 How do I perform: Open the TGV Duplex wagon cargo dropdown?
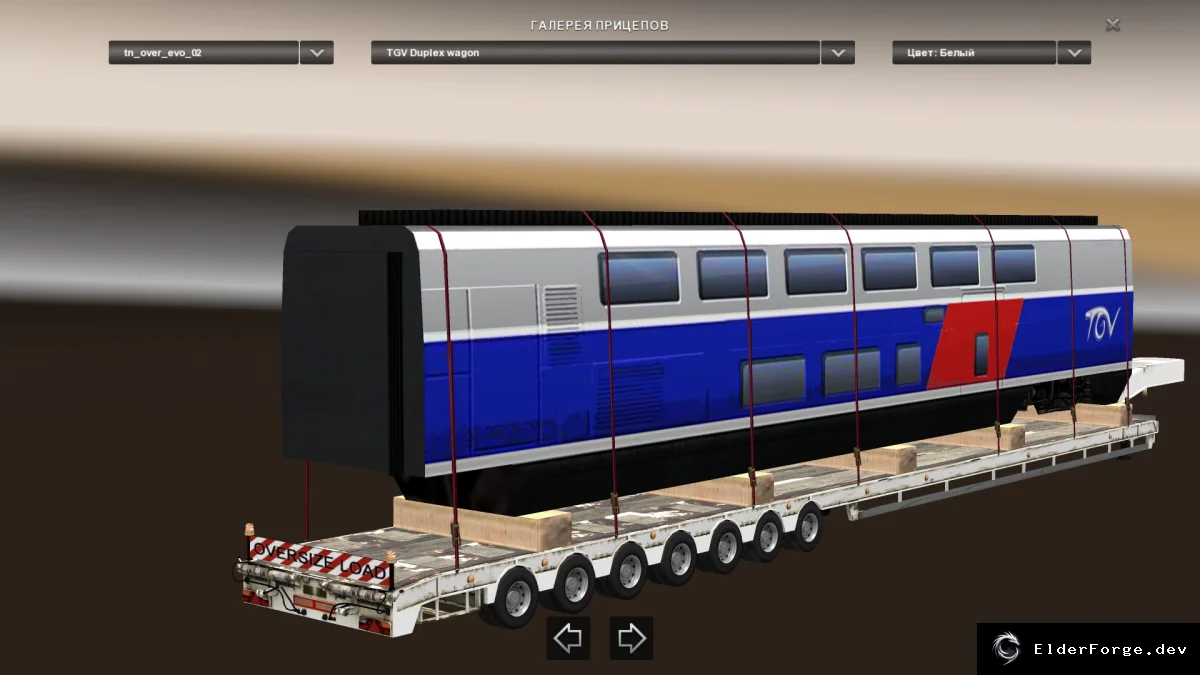click(x=596, y=52)
